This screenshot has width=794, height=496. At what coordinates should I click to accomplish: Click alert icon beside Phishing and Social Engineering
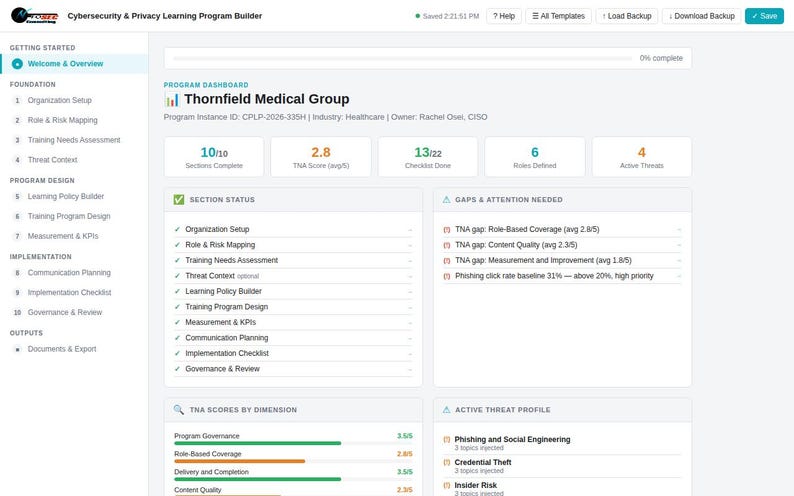(x=447, y=439)
